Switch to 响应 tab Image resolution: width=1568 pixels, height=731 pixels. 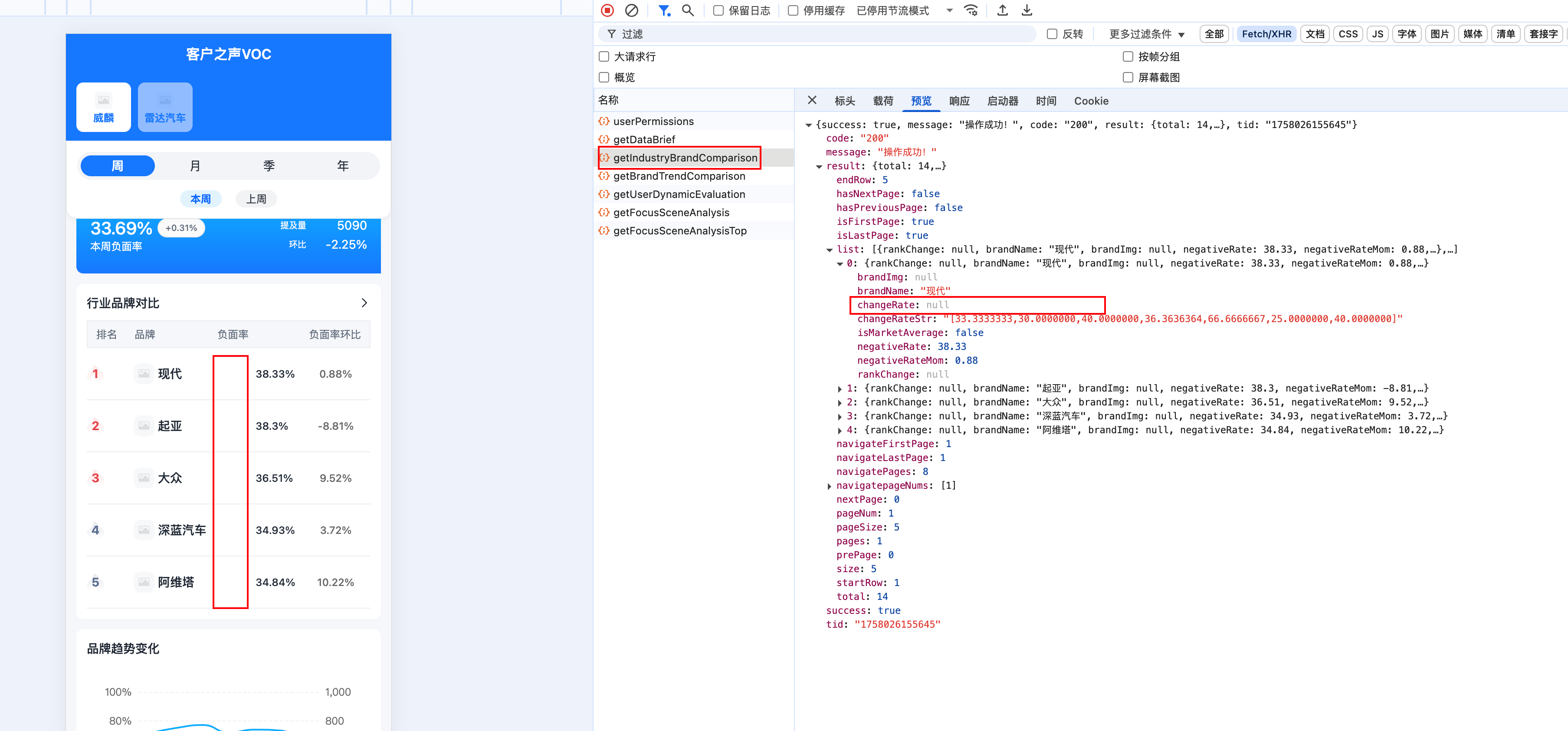[x=959, y=101]
